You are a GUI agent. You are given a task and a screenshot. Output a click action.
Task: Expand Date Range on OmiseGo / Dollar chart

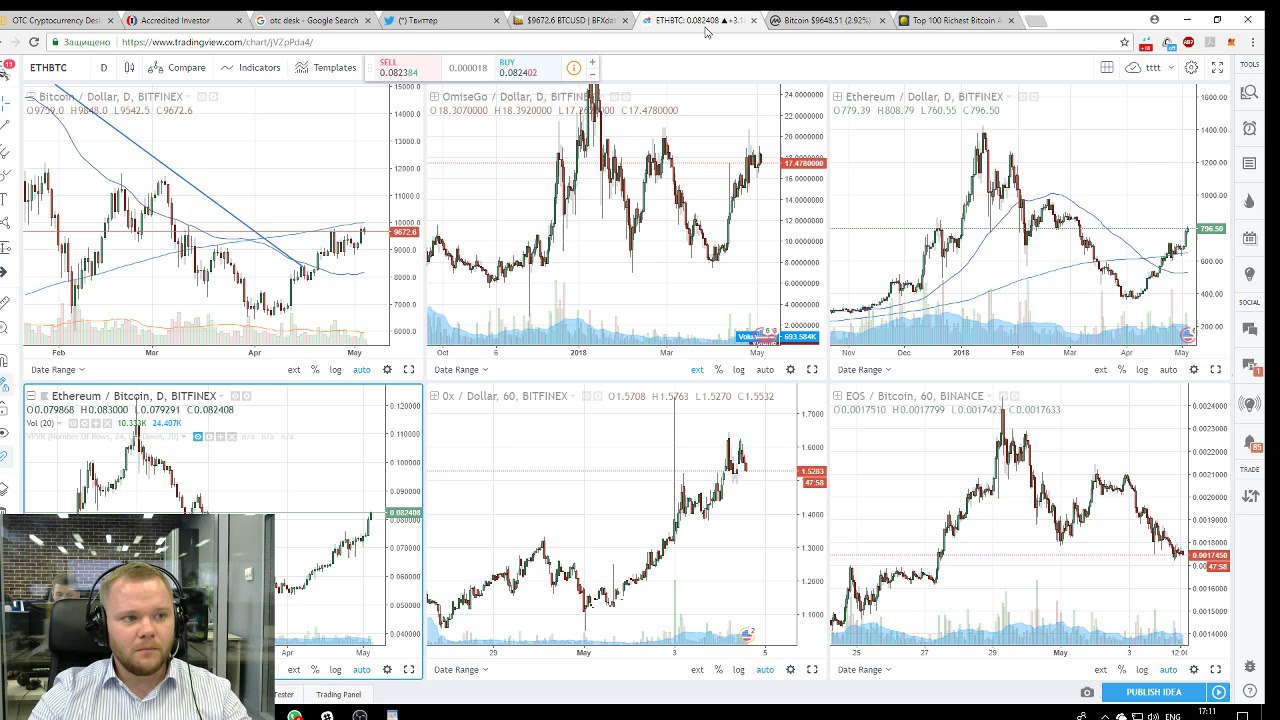(x=461, y=370)
